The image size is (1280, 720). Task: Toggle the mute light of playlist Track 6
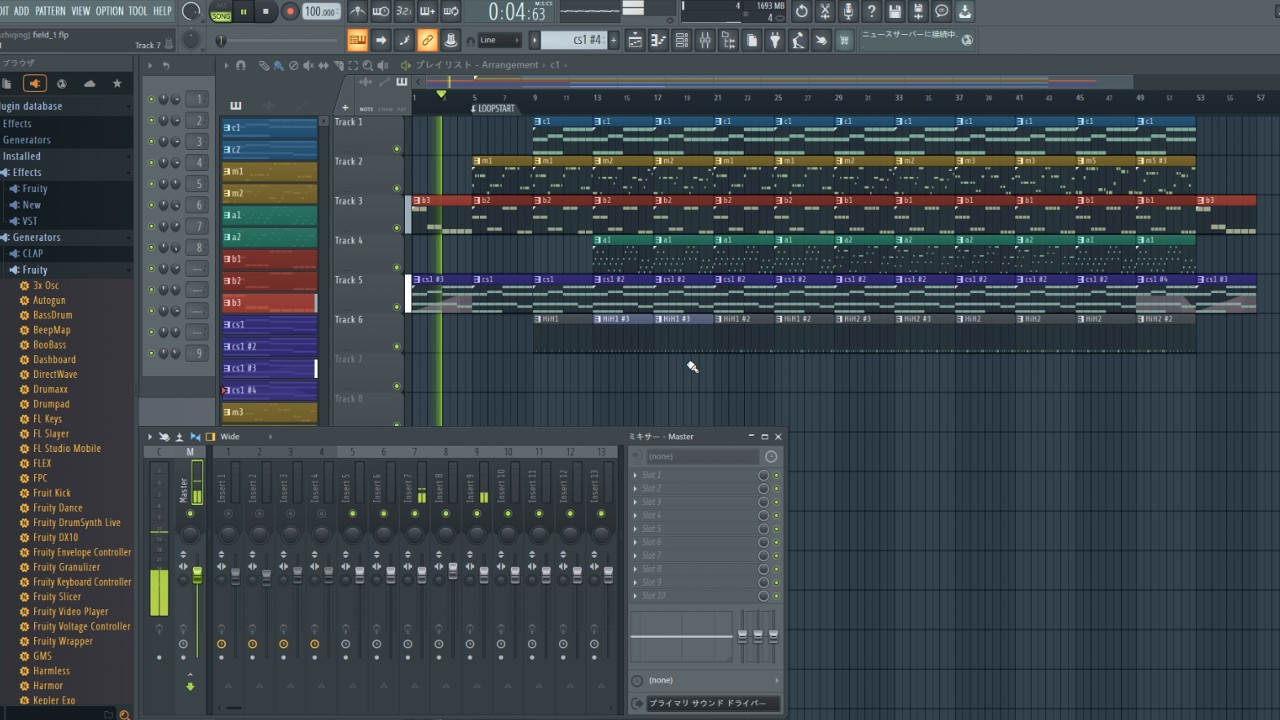[x=397, y=347]
